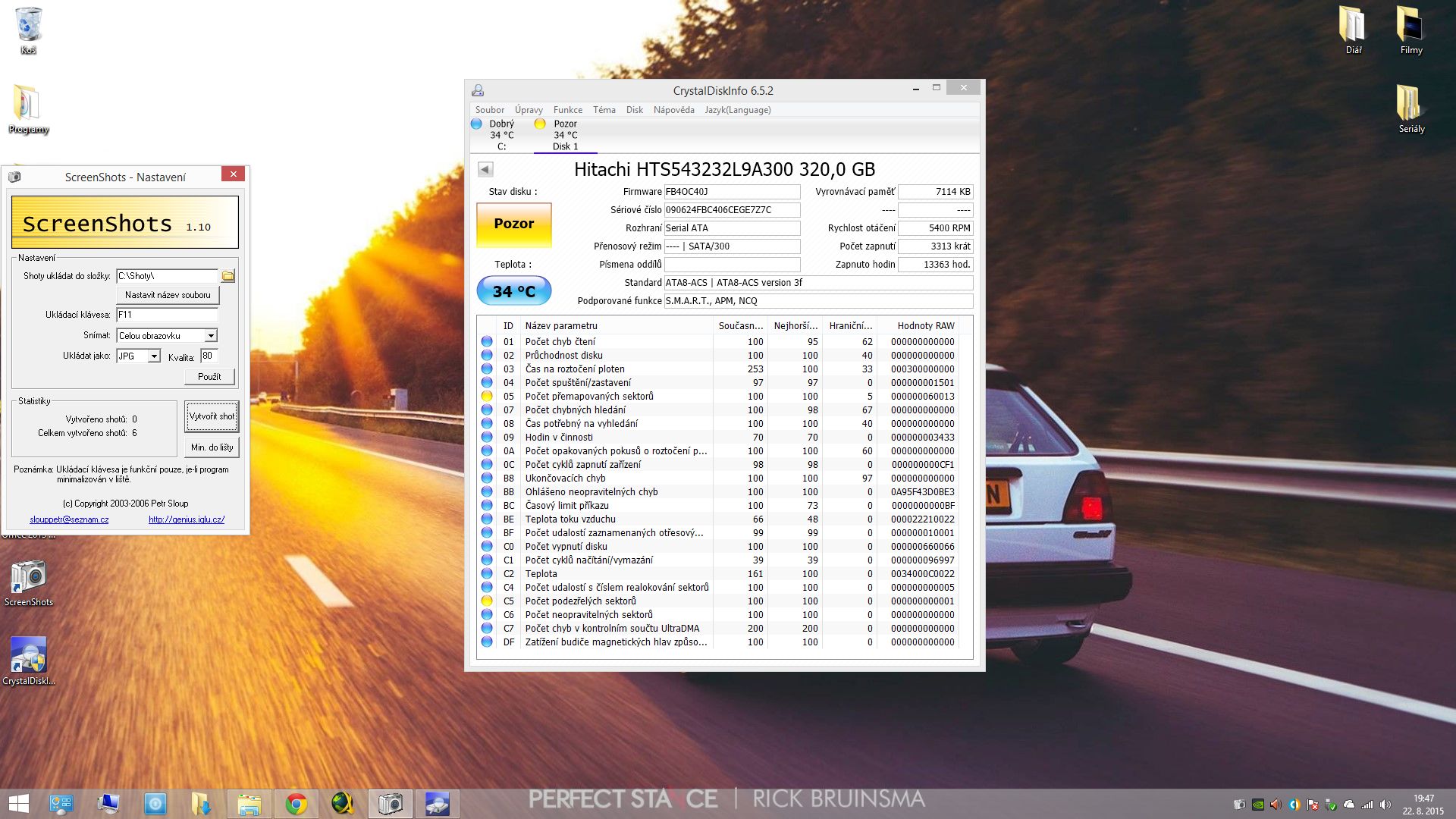Click the network signal tray icon
1456x819 pixels.
(1367, 805)
